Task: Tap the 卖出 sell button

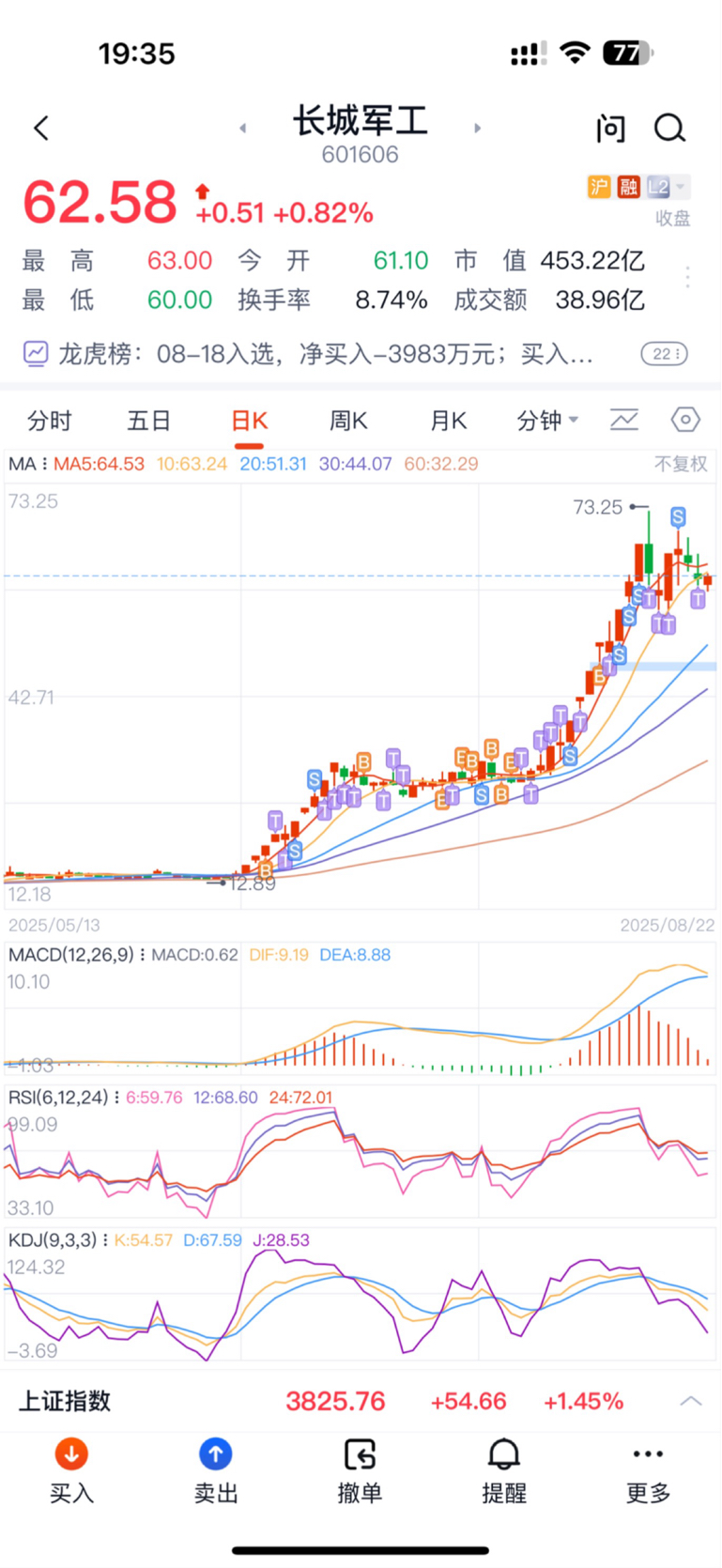Action: (216, 1471)
